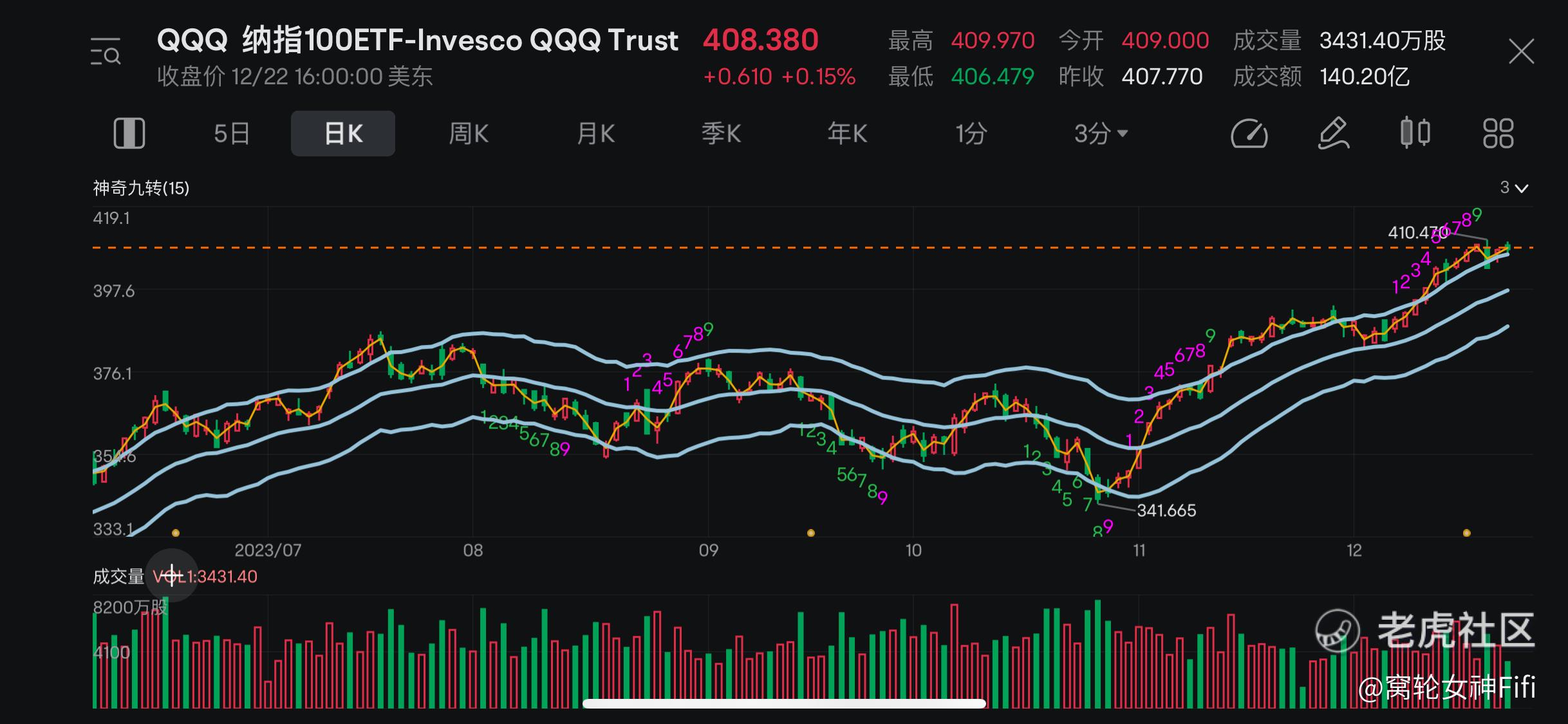The width and height of the screenshot is (1568, 724).
Task: Select the 日K daily candlestick tab
Action: (x=343, y=133)
